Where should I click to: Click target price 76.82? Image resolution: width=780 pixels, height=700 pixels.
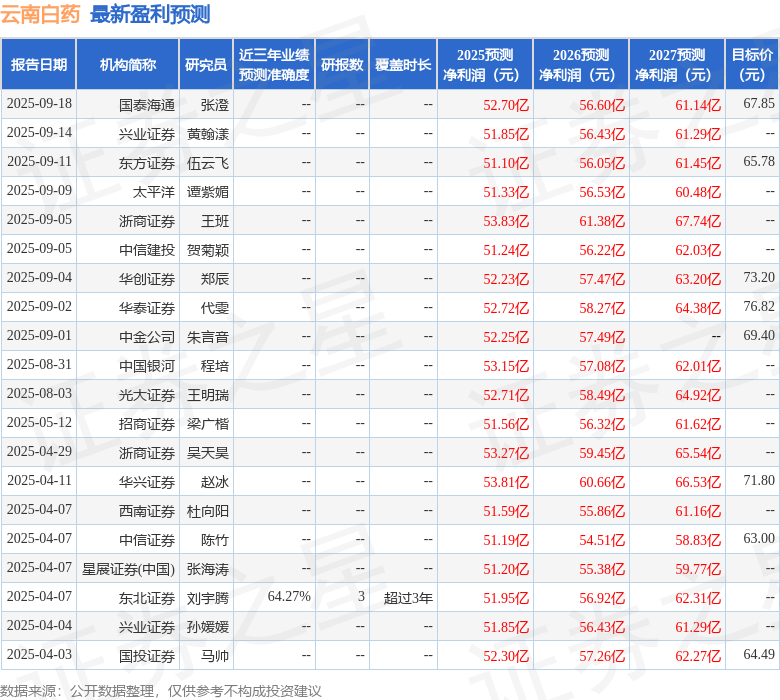click(759, 306)
